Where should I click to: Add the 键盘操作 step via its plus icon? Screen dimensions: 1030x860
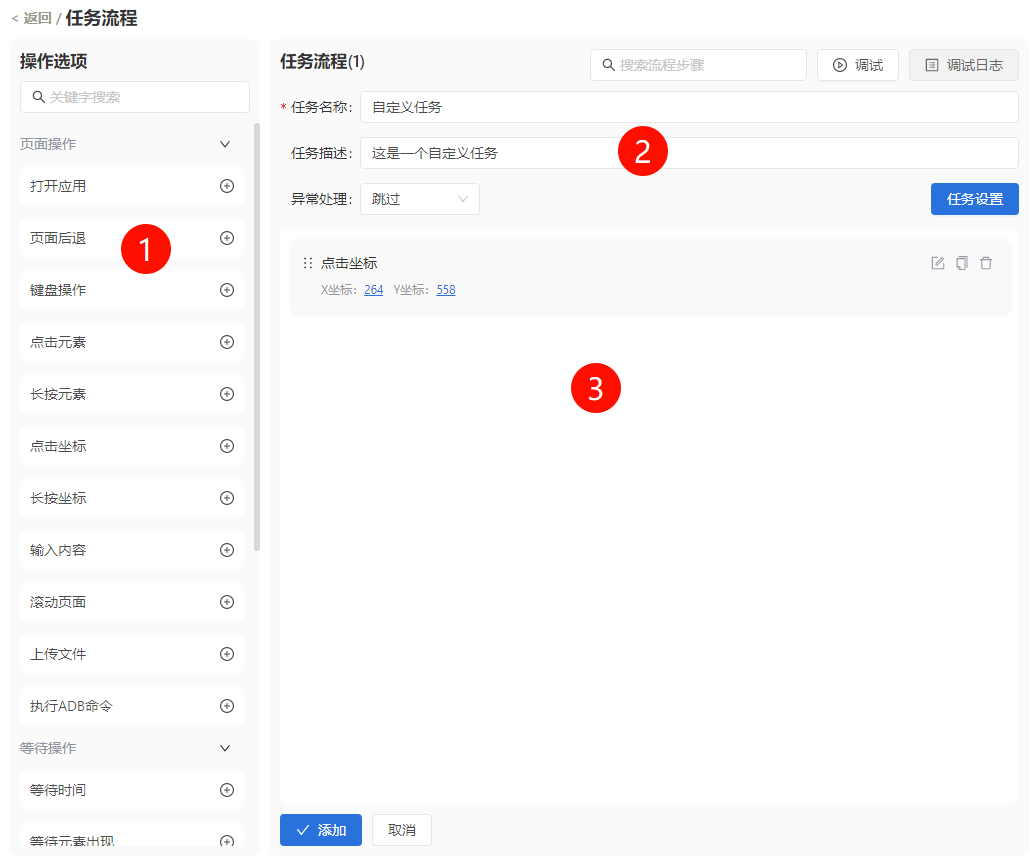tap(227, 290)
